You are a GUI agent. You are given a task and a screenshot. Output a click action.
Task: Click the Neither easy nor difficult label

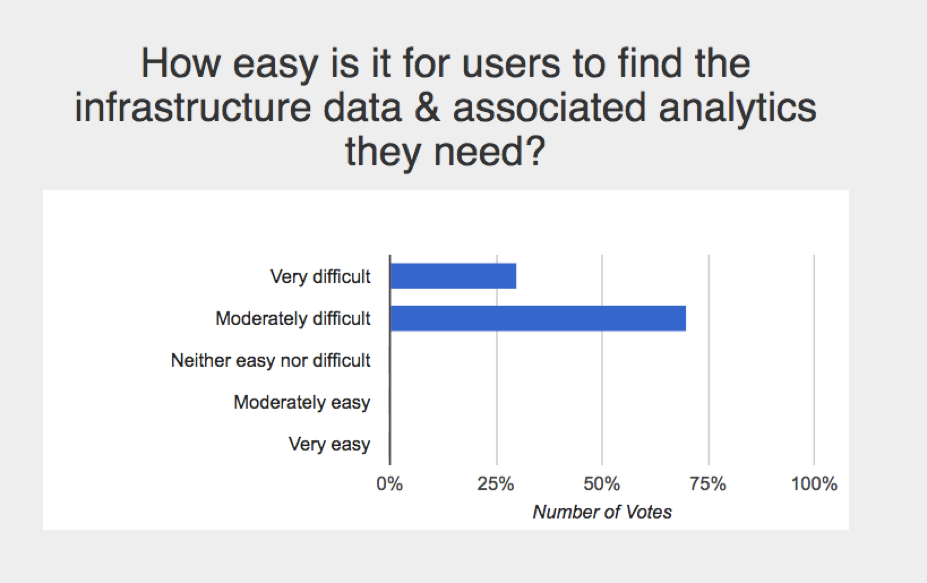pyautogui.click(x=270, y=361)
